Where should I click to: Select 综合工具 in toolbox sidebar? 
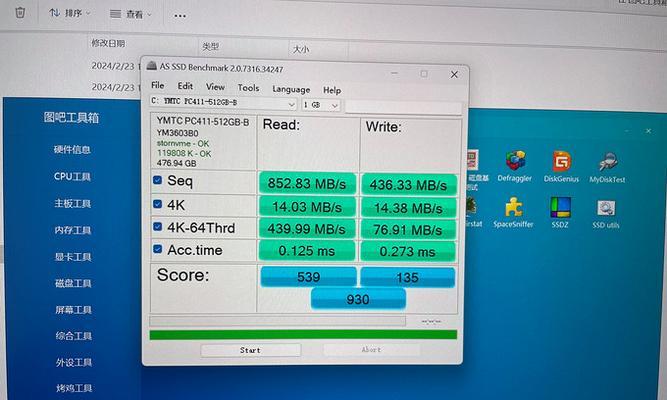pyautogui.click(x=74, y=336)
